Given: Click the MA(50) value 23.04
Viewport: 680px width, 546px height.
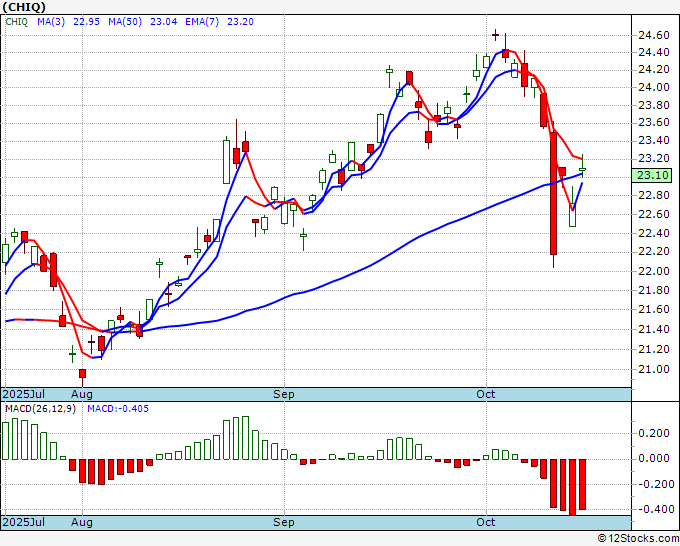Looking at the screenshot, I should [163, 22].
